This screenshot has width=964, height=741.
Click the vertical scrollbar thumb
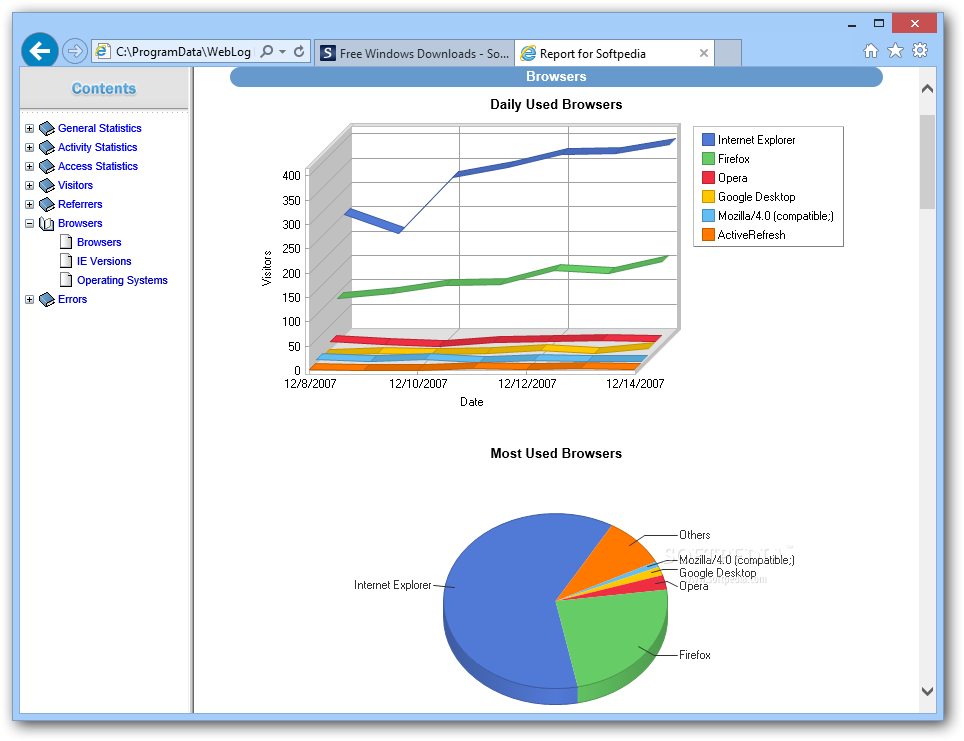(927, 162)
